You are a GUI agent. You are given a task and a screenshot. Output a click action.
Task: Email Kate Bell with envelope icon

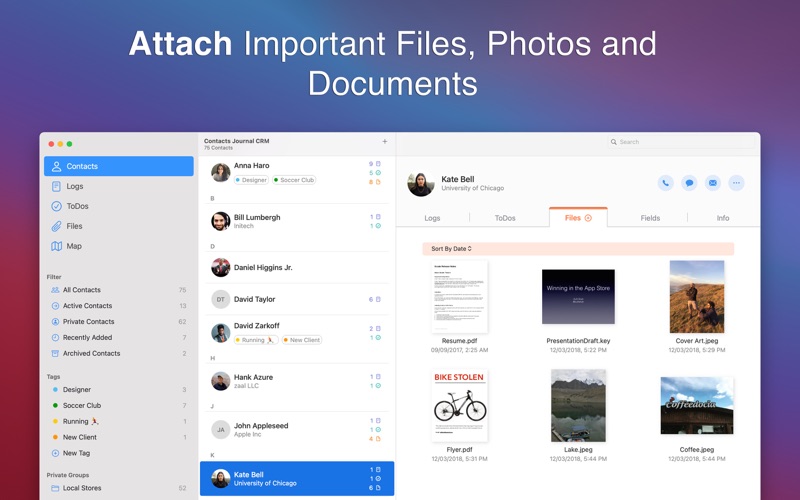pyautogui.click(x=713, y=183)
